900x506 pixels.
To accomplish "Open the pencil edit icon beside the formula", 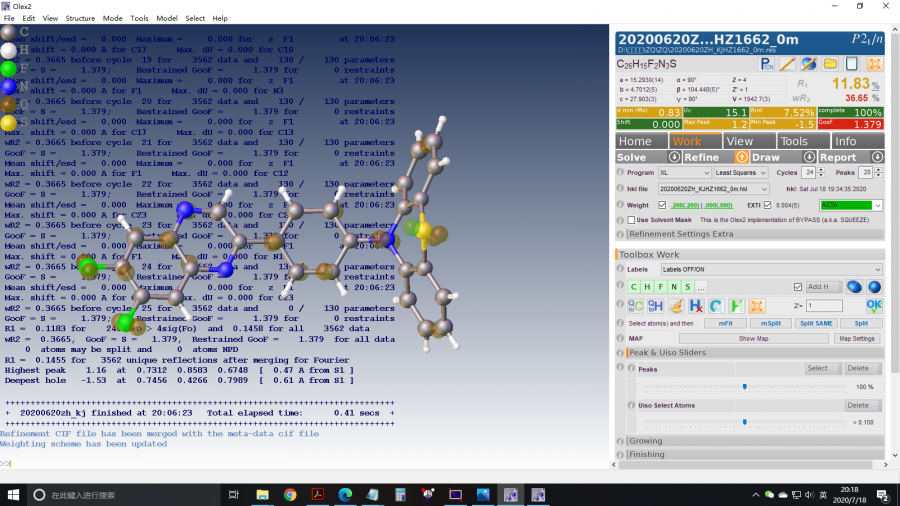I will click(787, 64).
